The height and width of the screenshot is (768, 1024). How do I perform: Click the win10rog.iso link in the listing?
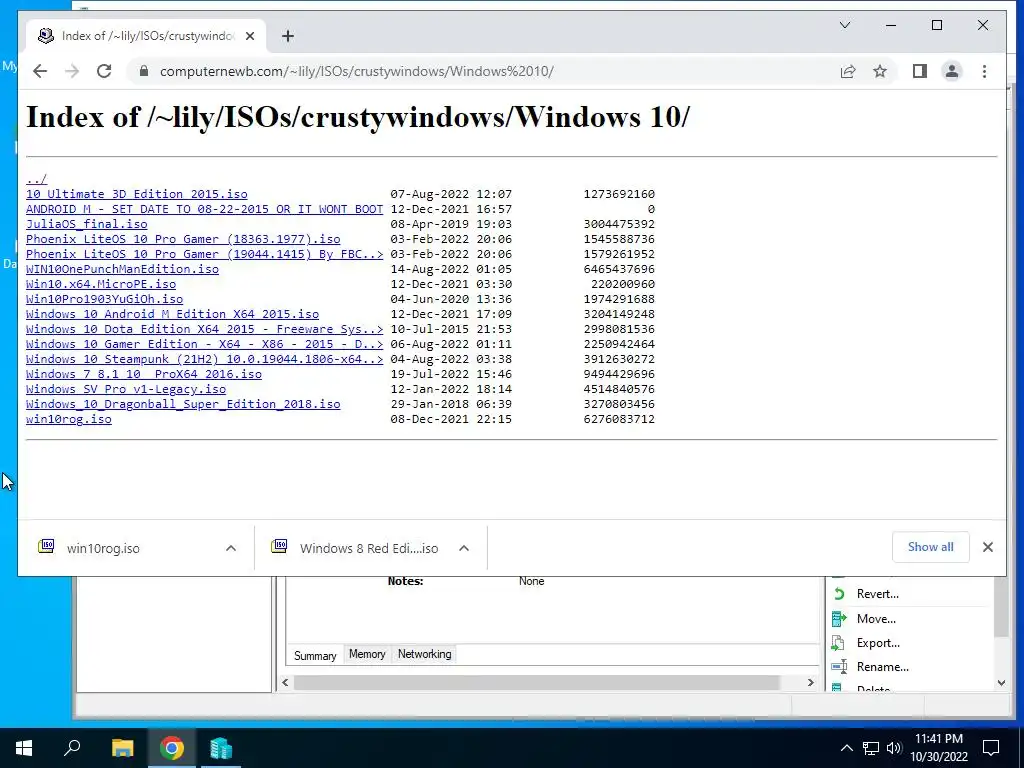click(69, 419)
